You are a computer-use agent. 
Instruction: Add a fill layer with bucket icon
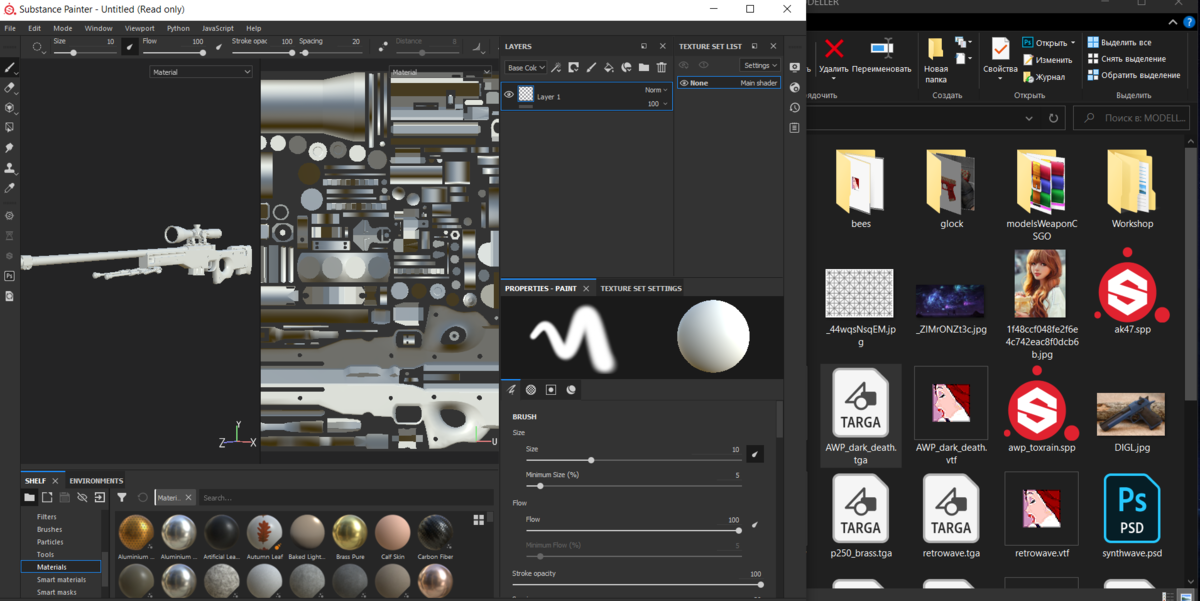609,68
